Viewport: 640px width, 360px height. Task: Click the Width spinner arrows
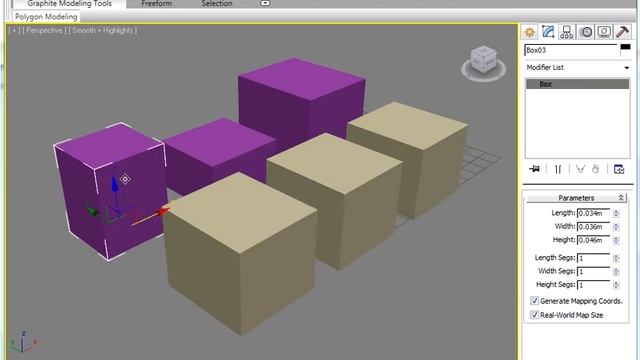pyautogui.click(x=616, y=227)
